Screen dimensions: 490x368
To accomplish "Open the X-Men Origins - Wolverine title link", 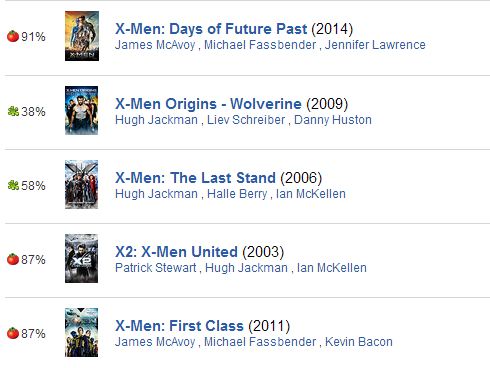I will click(x=208, y=104).
